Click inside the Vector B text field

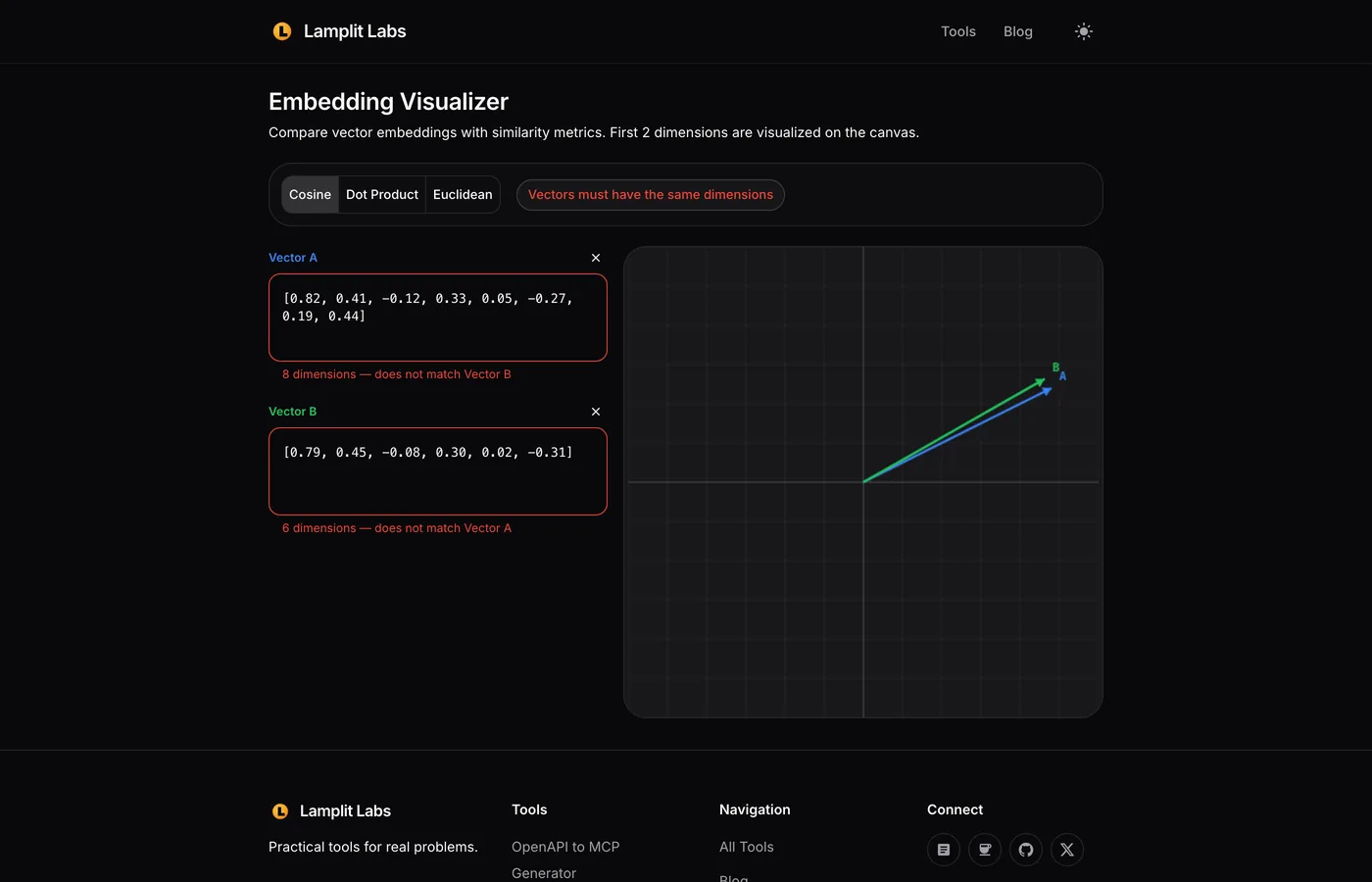pos(438,471)
